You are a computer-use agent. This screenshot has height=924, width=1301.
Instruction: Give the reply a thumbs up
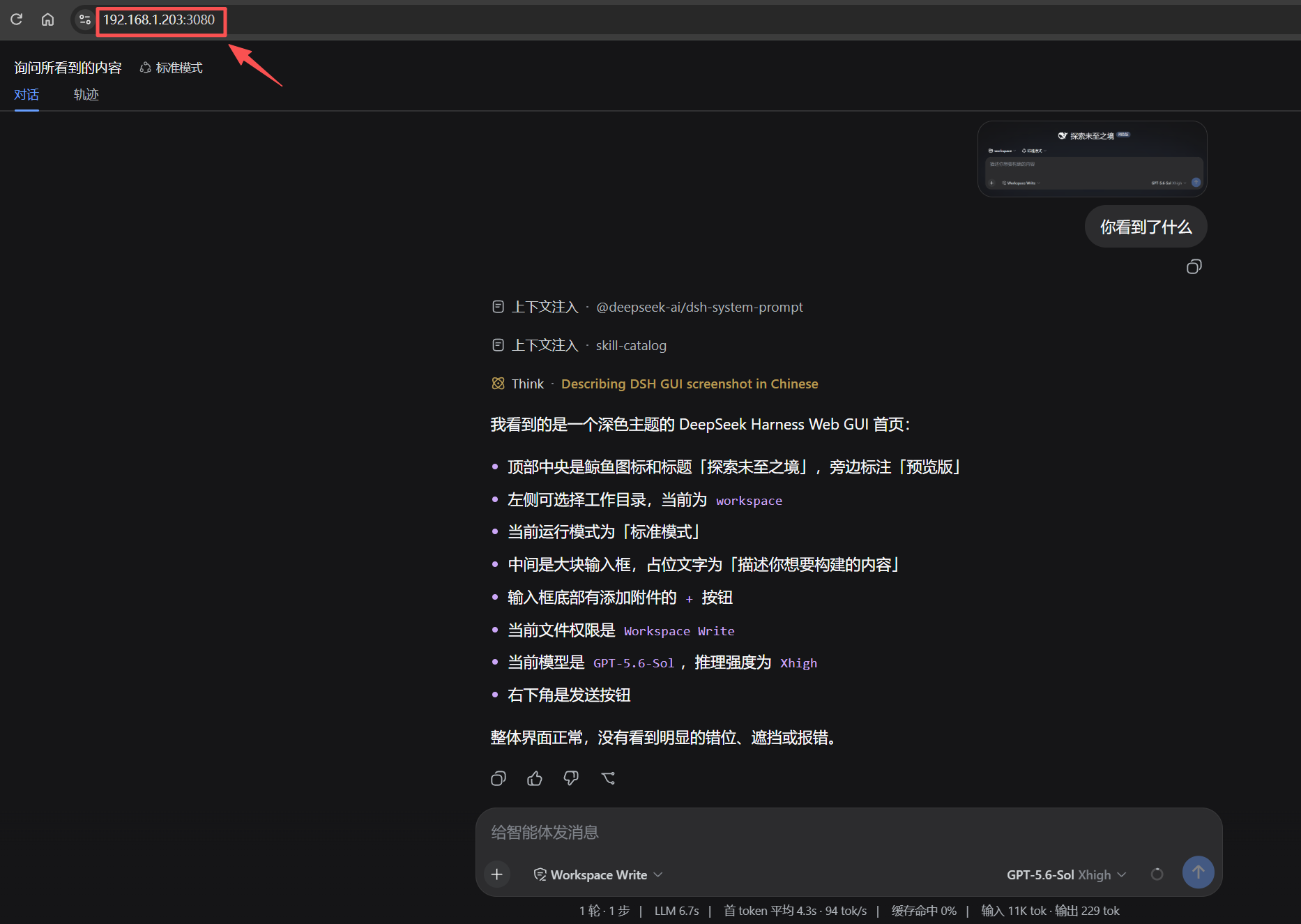coord(535,778)
